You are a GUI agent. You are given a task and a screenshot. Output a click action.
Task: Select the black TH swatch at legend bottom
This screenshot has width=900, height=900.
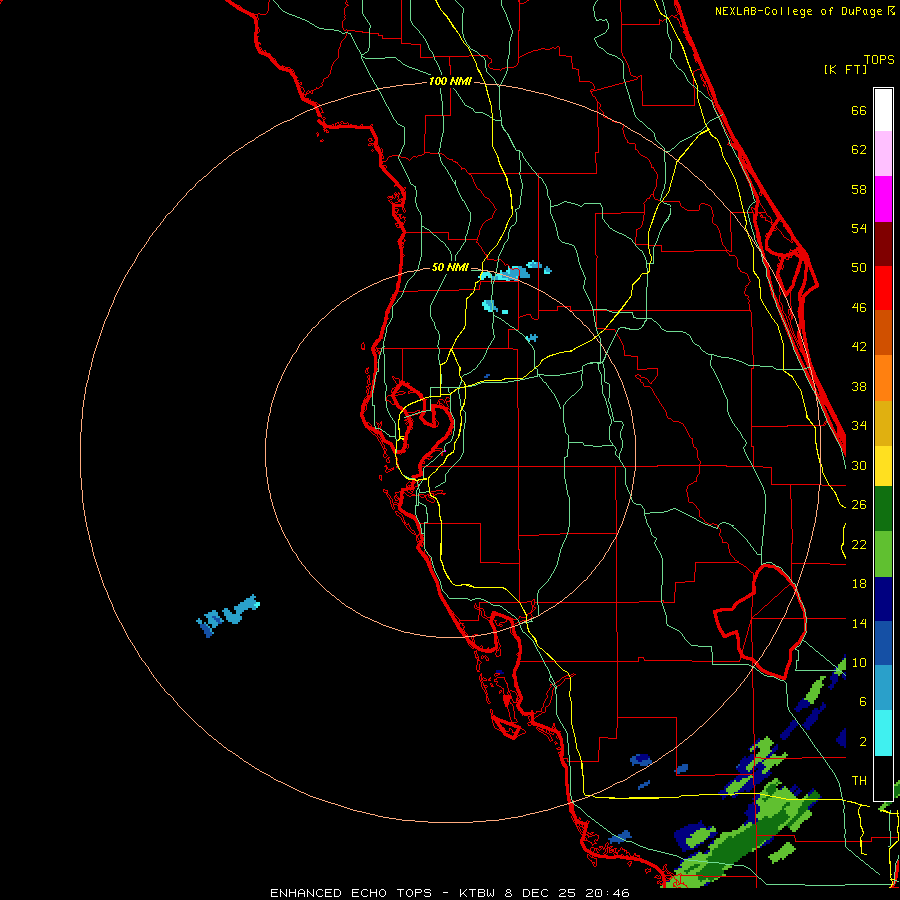coord(883,778)
